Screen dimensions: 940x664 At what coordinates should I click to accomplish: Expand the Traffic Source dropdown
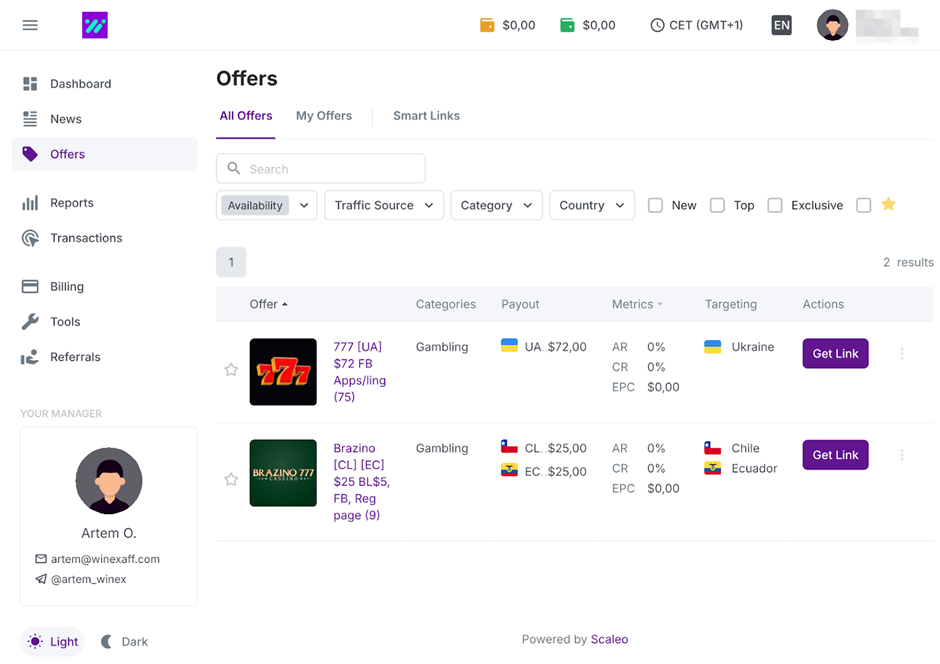tap(384, 205)
